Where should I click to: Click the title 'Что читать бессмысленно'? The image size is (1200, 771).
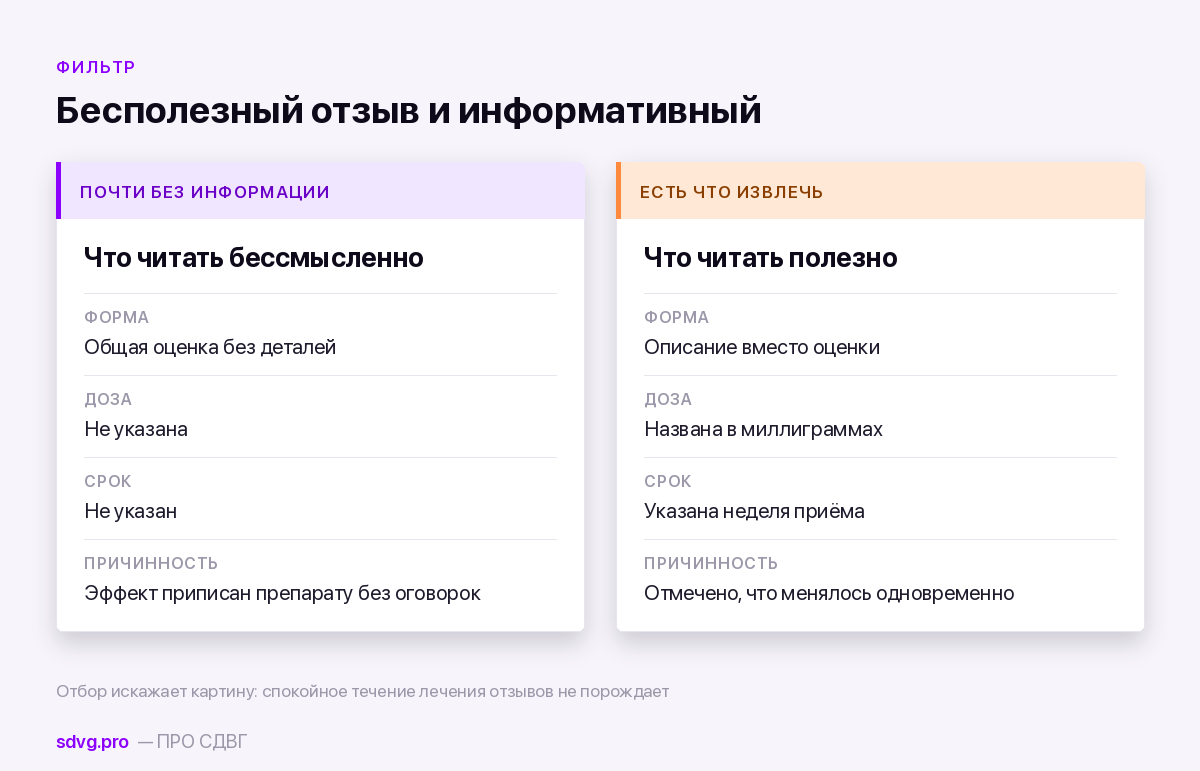click(254, 258)
